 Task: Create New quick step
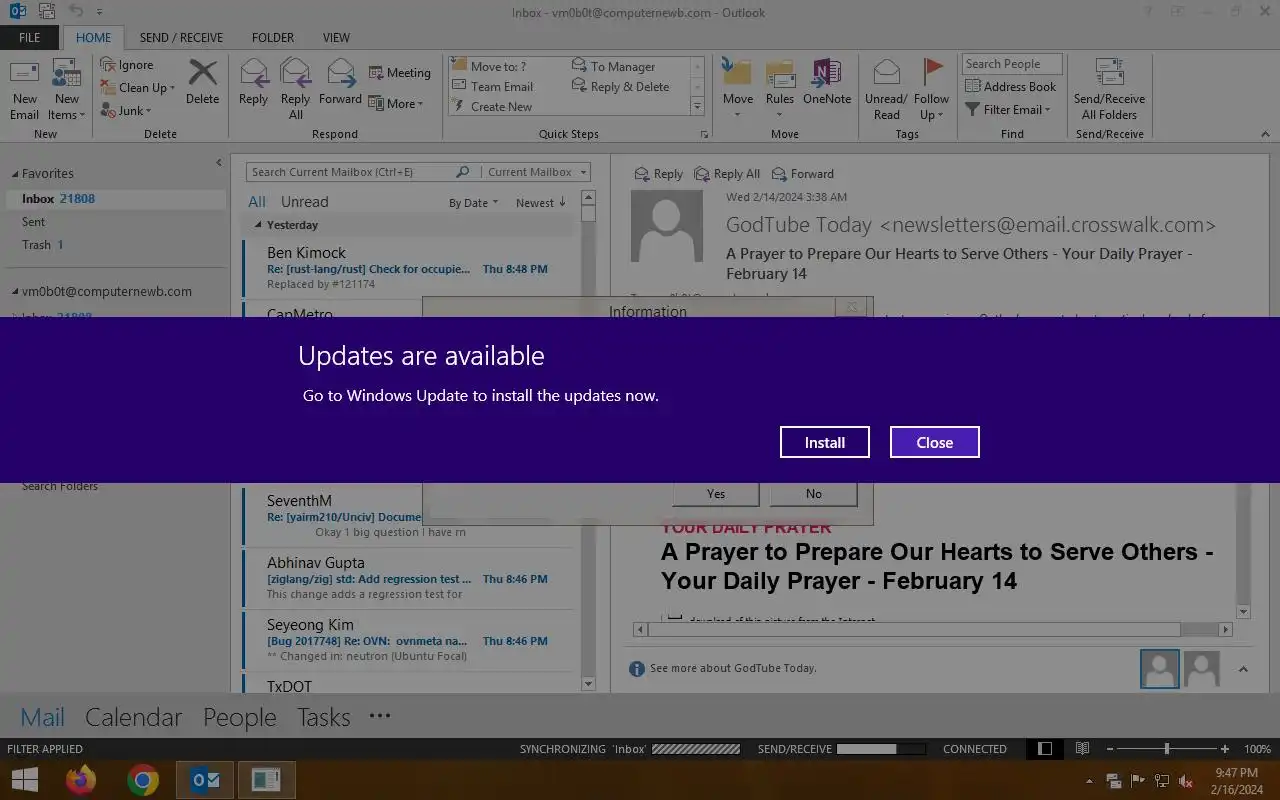492,106
